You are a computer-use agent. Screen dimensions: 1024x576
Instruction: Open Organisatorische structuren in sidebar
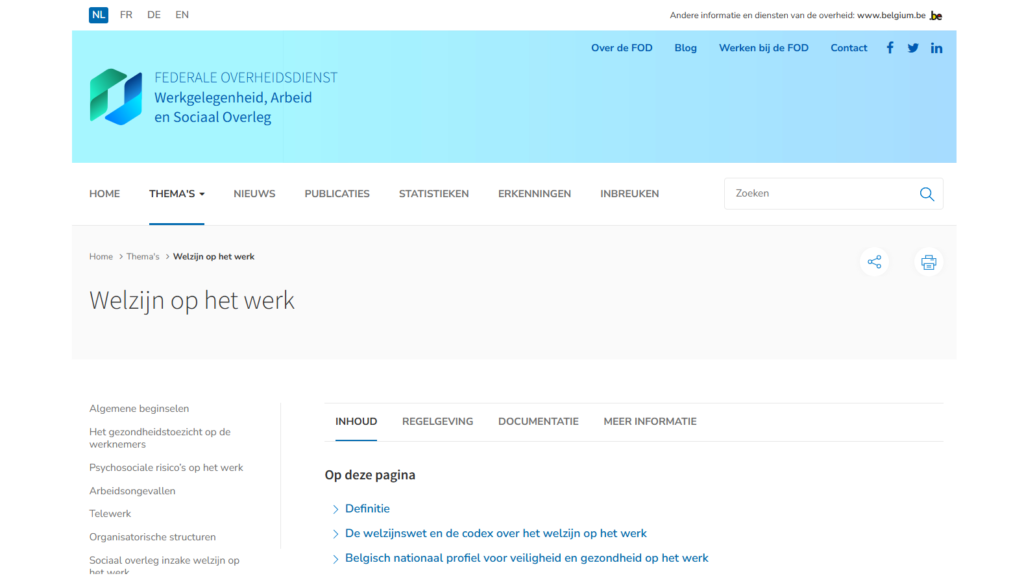[152, 537]
